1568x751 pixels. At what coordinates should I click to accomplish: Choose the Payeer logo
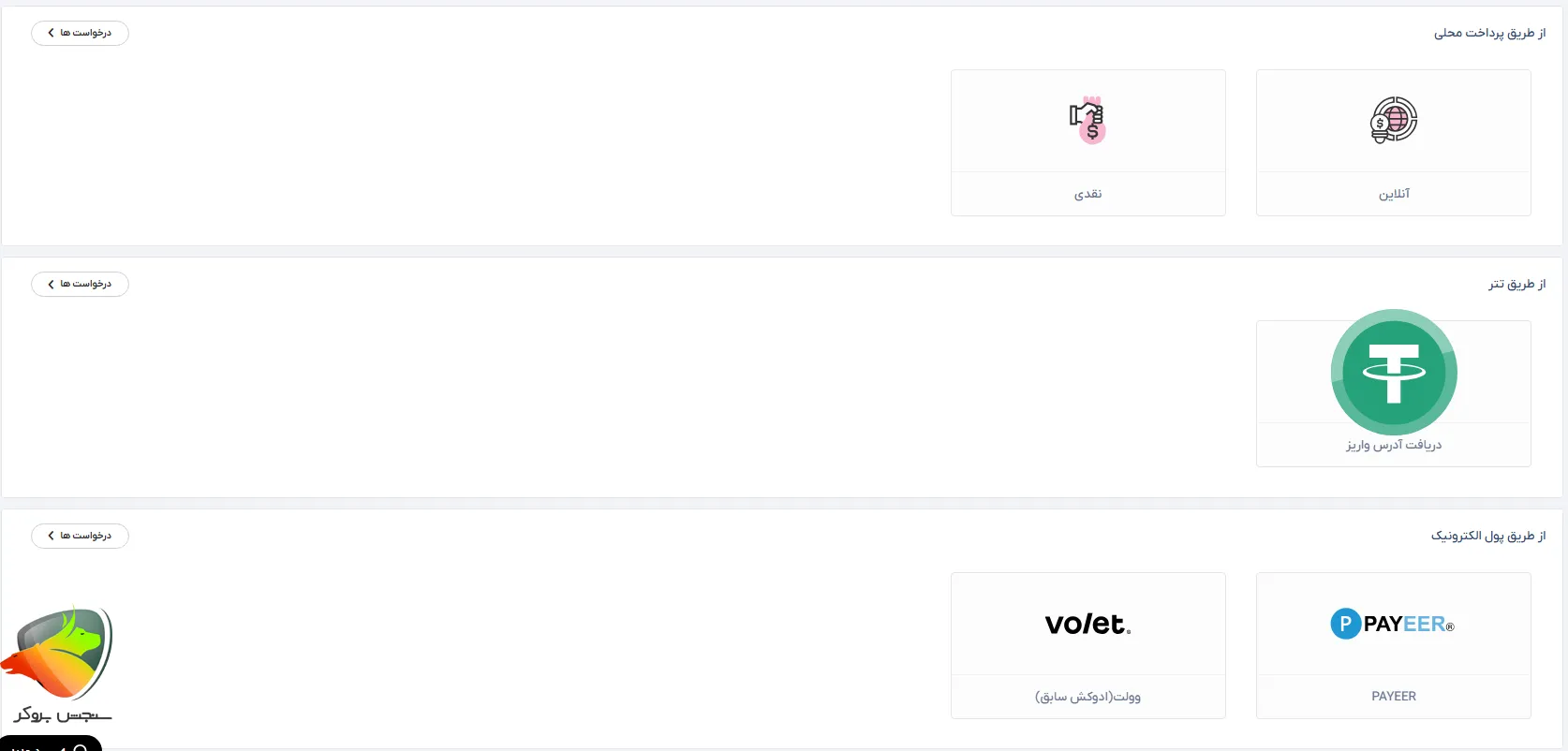(x=1393, y=624)
